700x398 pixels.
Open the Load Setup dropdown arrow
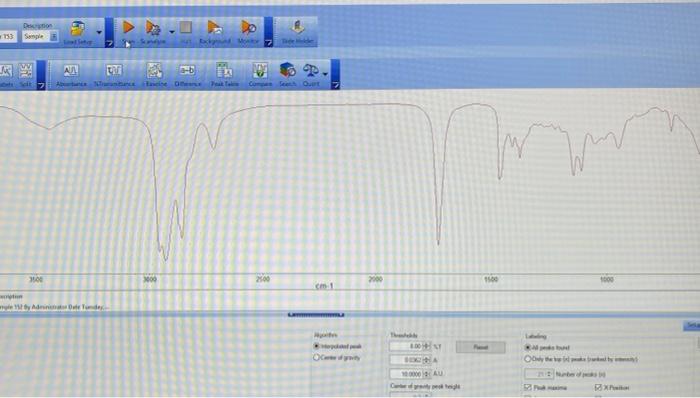click(99, 33)
